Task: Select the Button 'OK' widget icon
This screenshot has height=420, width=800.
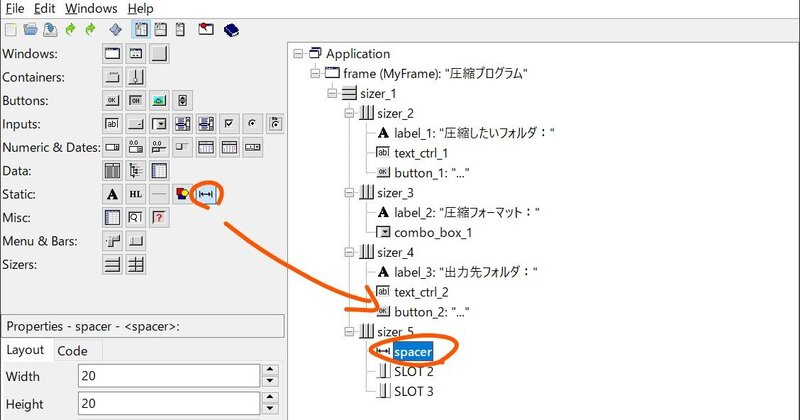Action: pos(113,101)
